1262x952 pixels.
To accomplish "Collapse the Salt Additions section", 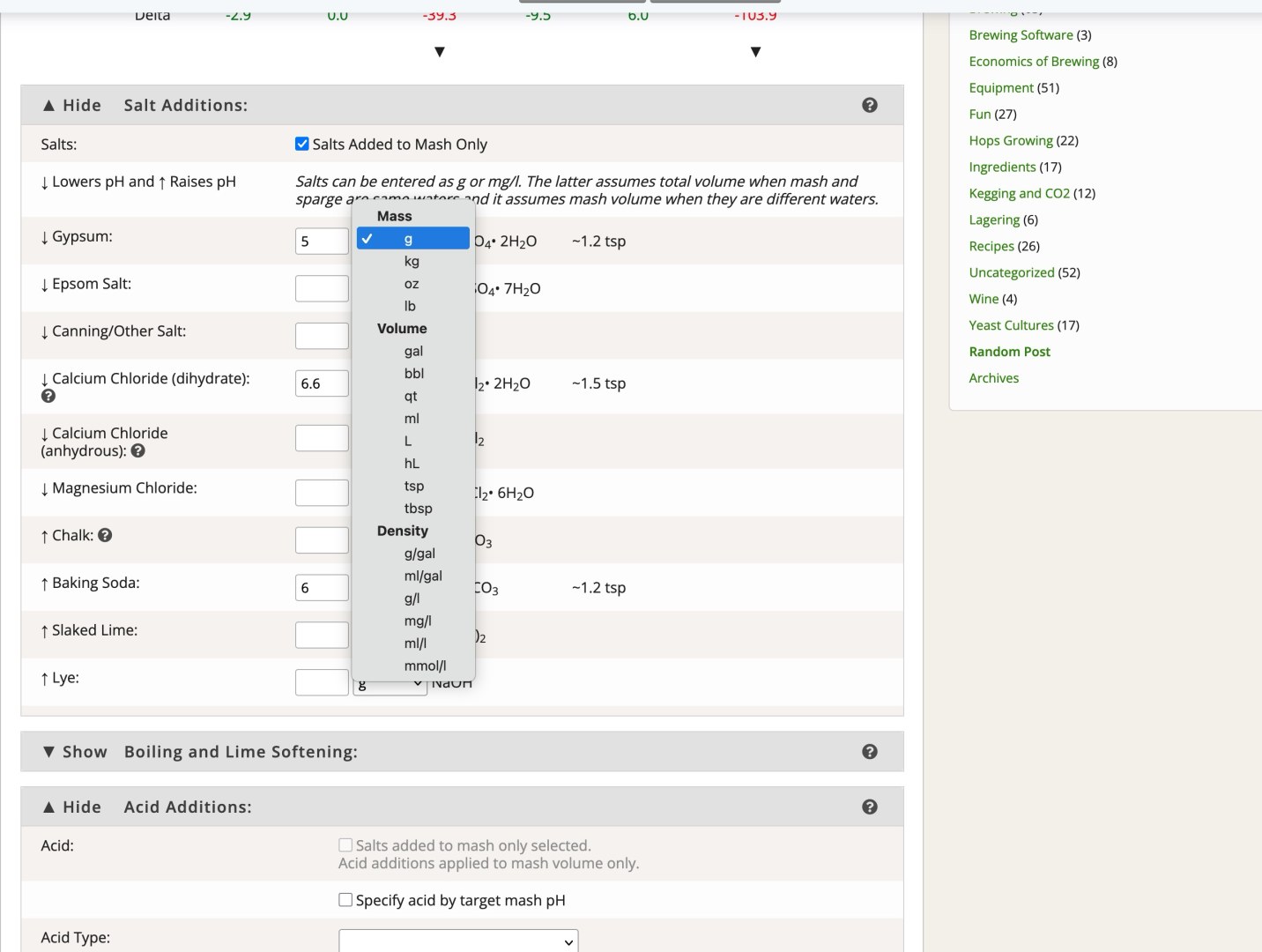I will pyautogui.click(x=72, y=106).
